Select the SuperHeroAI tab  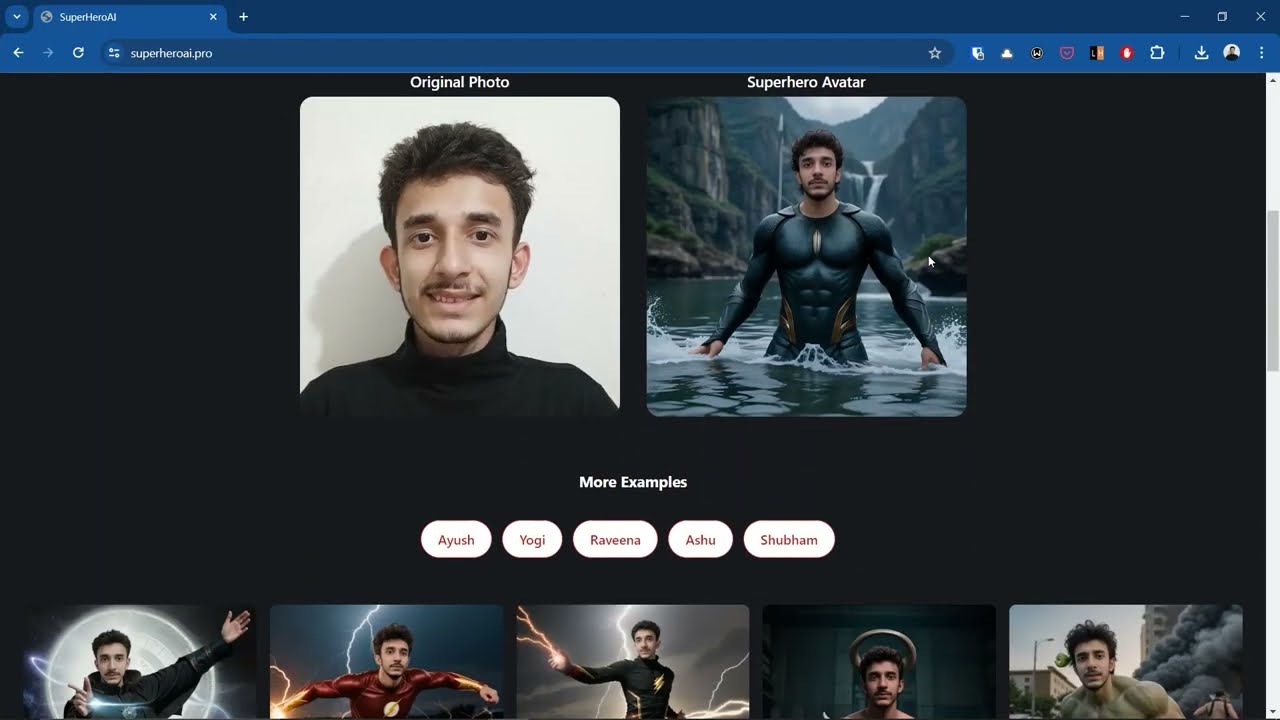[x=128, y=17]
